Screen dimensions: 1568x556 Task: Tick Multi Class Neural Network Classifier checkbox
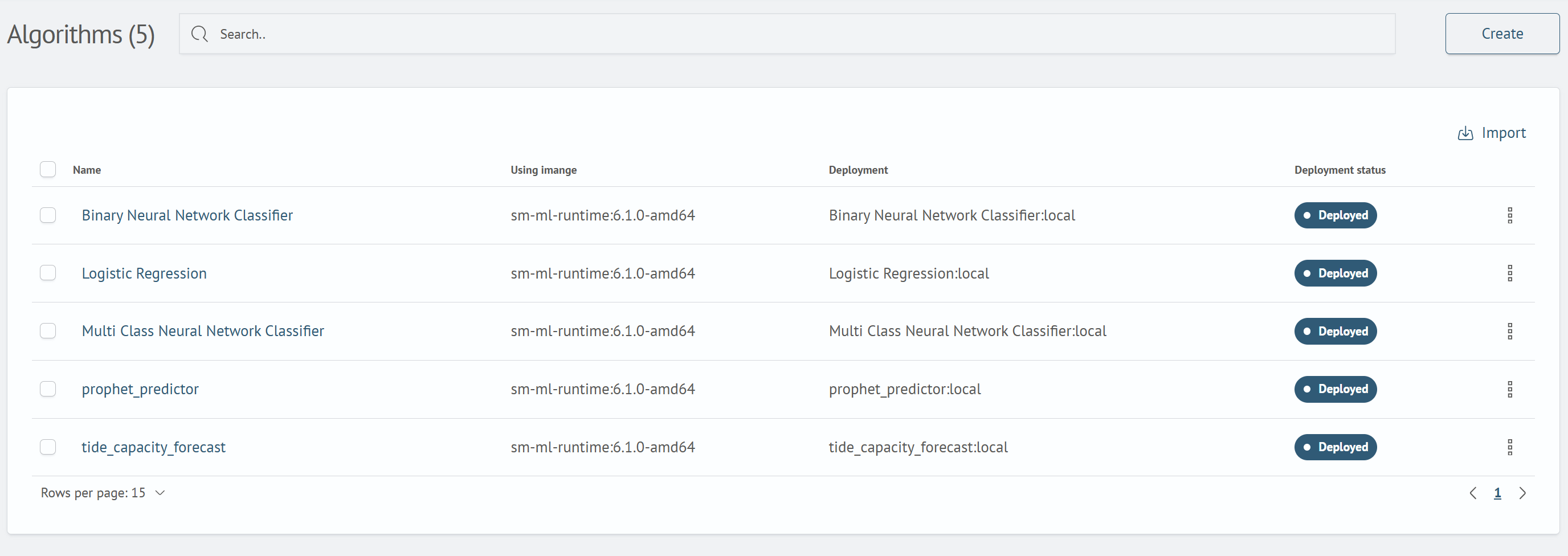[48, 331]
